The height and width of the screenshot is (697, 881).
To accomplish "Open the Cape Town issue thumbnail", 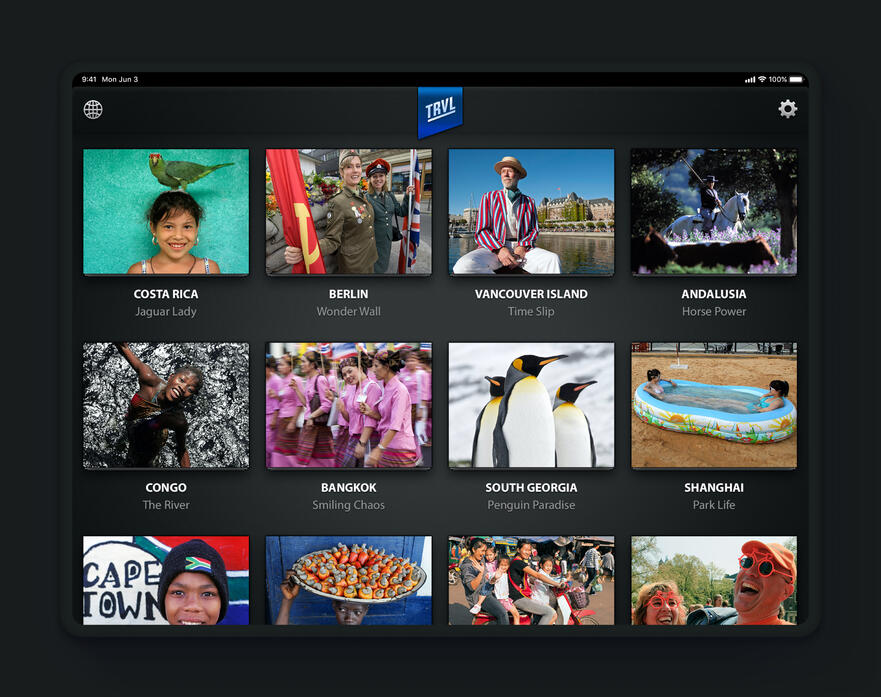I will click(166, 580).
